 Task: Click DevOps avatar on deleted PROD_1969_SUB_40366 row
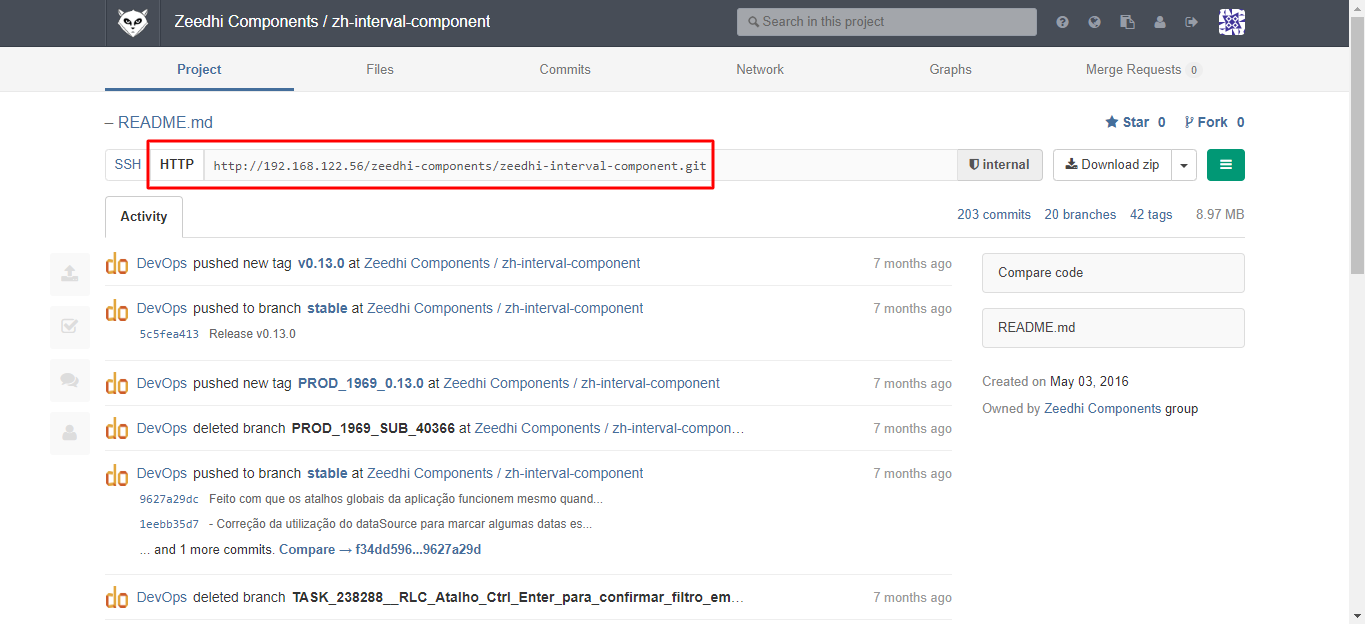[x=117, y=429]
